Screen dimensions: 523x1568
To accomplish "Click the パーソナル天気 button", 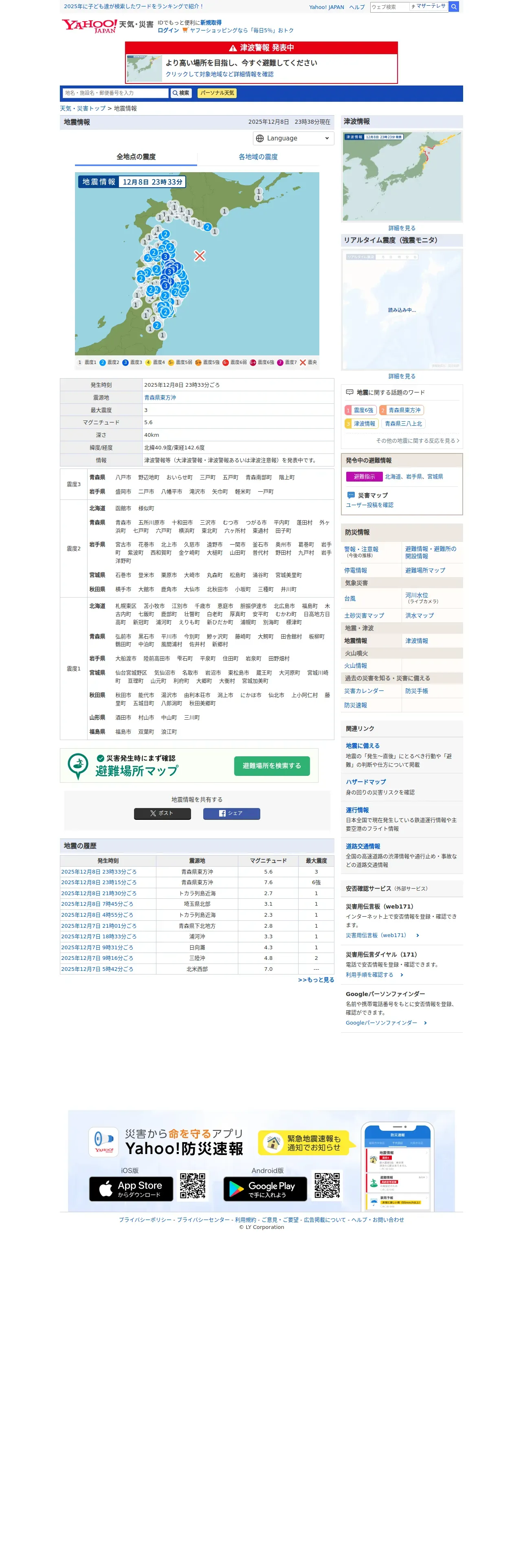I will click(x=217, y=93).
